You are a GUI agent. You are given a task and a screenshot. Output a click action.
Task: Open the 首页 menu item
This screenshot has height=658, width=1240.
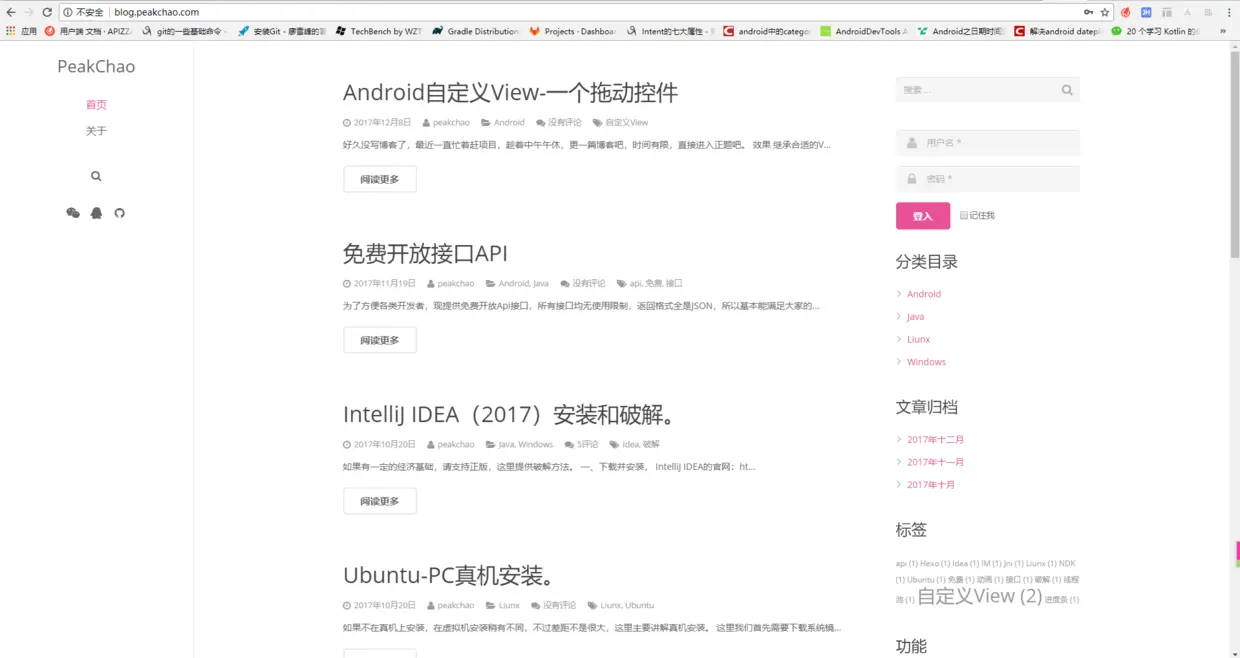pyautogui.click(x=96, y=104)
